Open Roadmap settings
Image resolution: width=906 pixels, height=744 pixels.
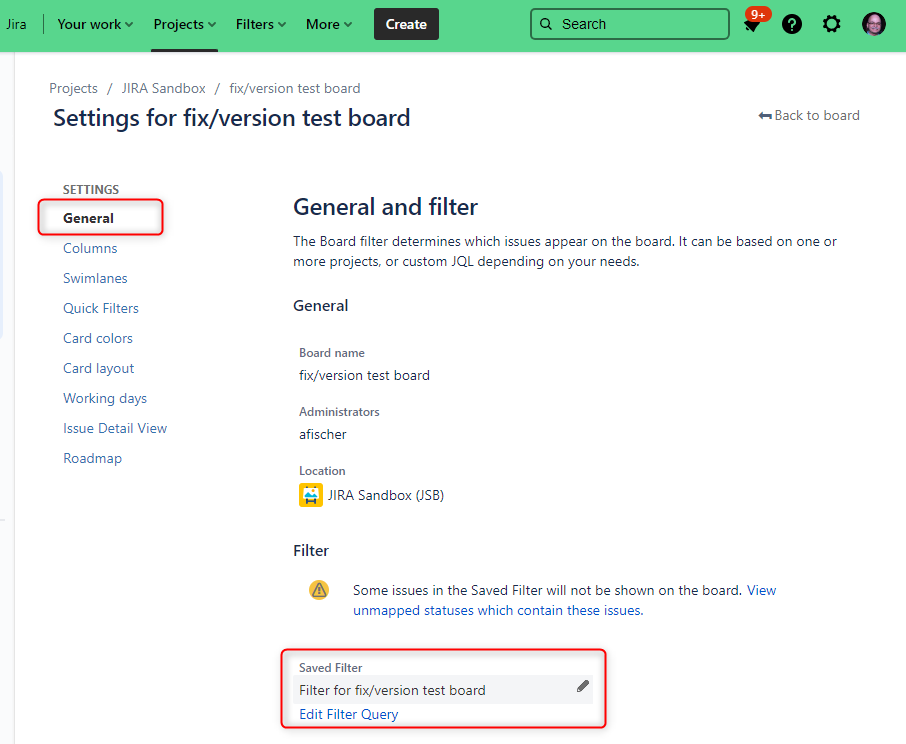click(x=92, y=458)
